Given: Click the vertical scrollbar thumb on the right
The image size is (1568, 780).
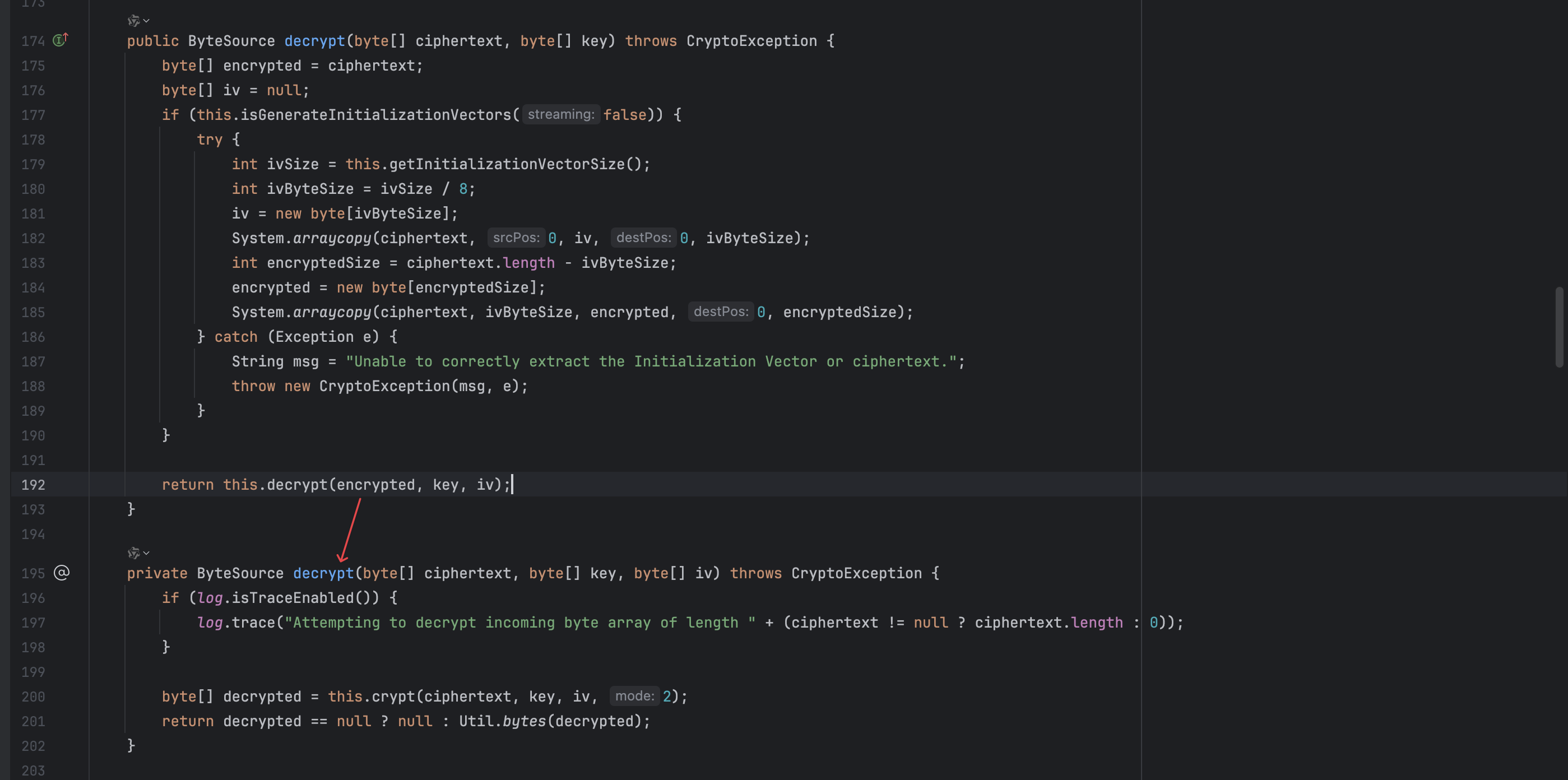Looking at the screenshot, I should 1558,327.
